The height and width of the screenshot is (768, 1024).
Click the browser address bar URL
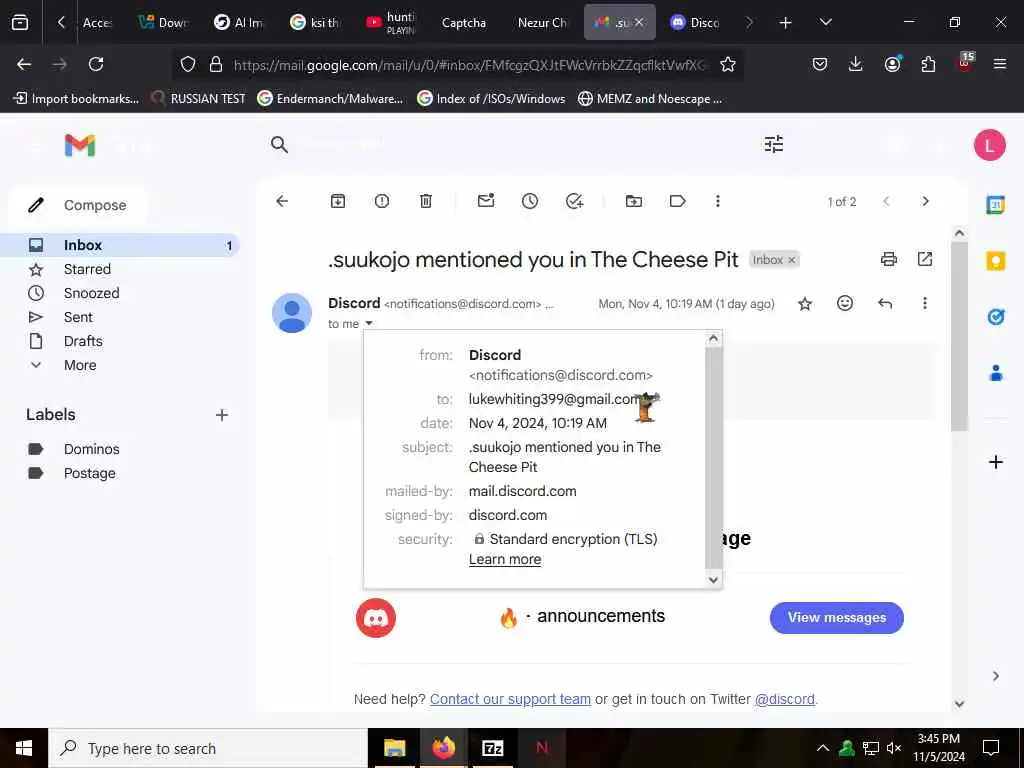point(470,65)
